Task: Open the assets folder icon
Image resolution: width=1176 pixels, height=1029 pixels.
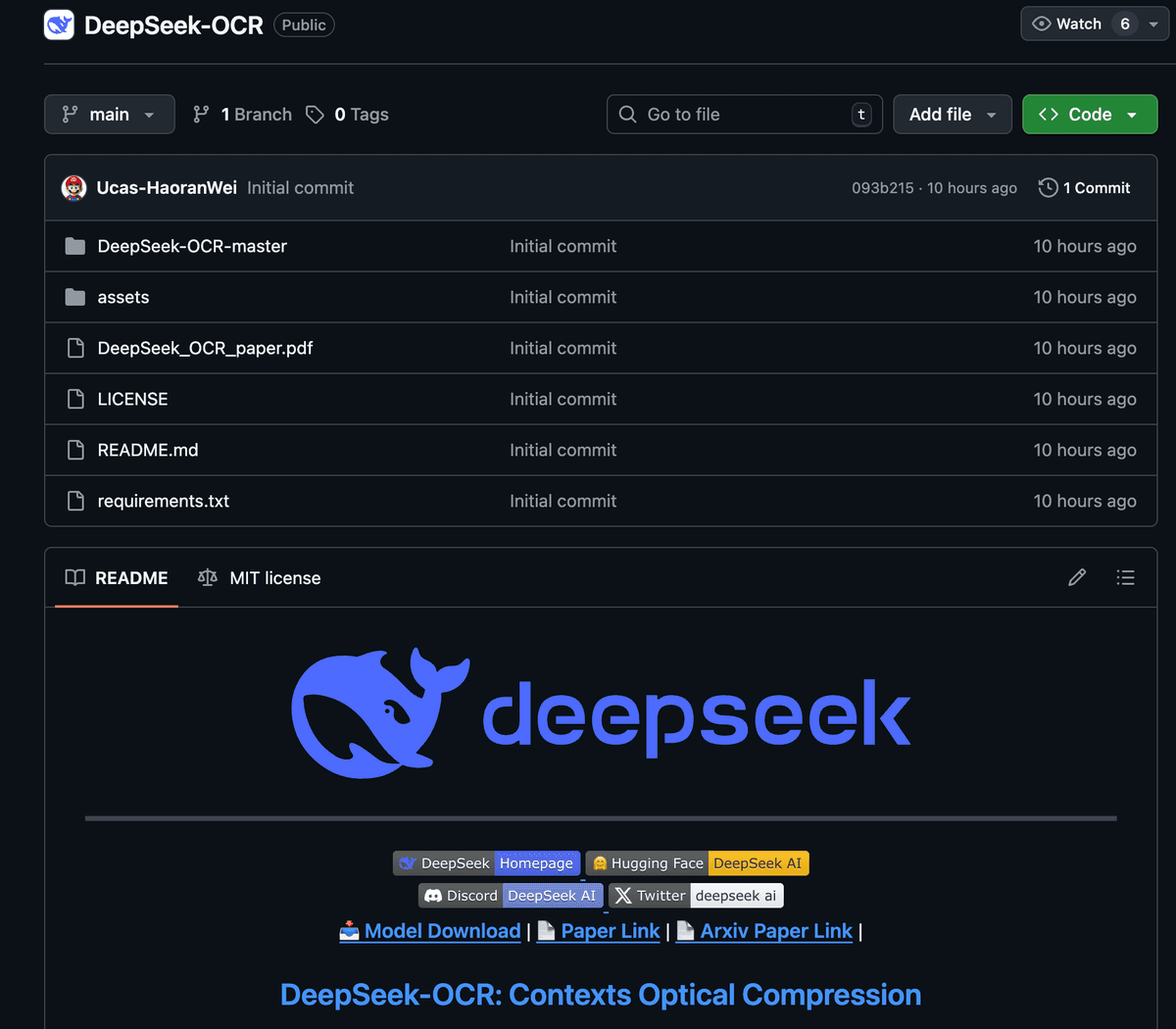Action: (75, 297)
